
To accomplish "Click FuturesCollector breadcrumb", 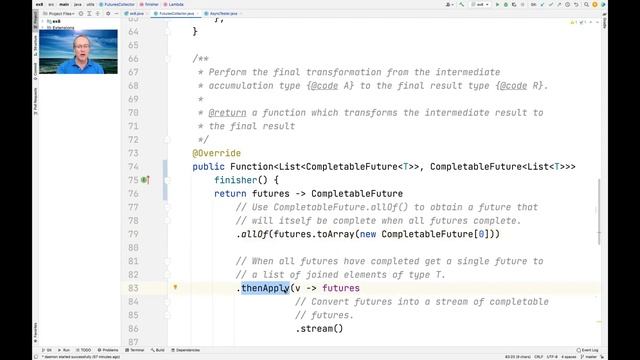I will (117, 4).
